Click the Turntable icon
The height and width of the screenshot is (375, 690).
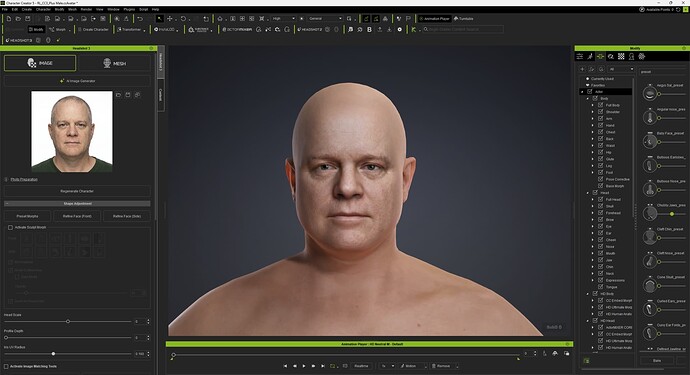[x=463, y=19]
